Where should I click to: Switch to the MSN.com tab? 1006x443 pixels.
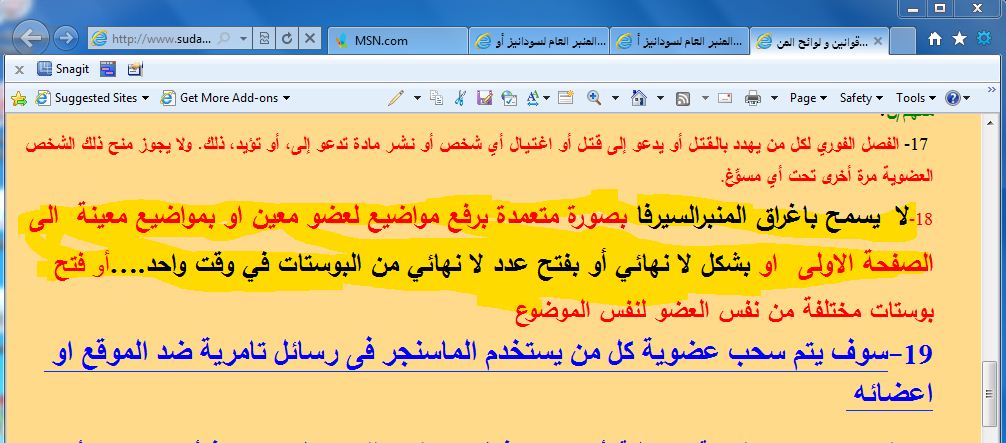(398, 41)
